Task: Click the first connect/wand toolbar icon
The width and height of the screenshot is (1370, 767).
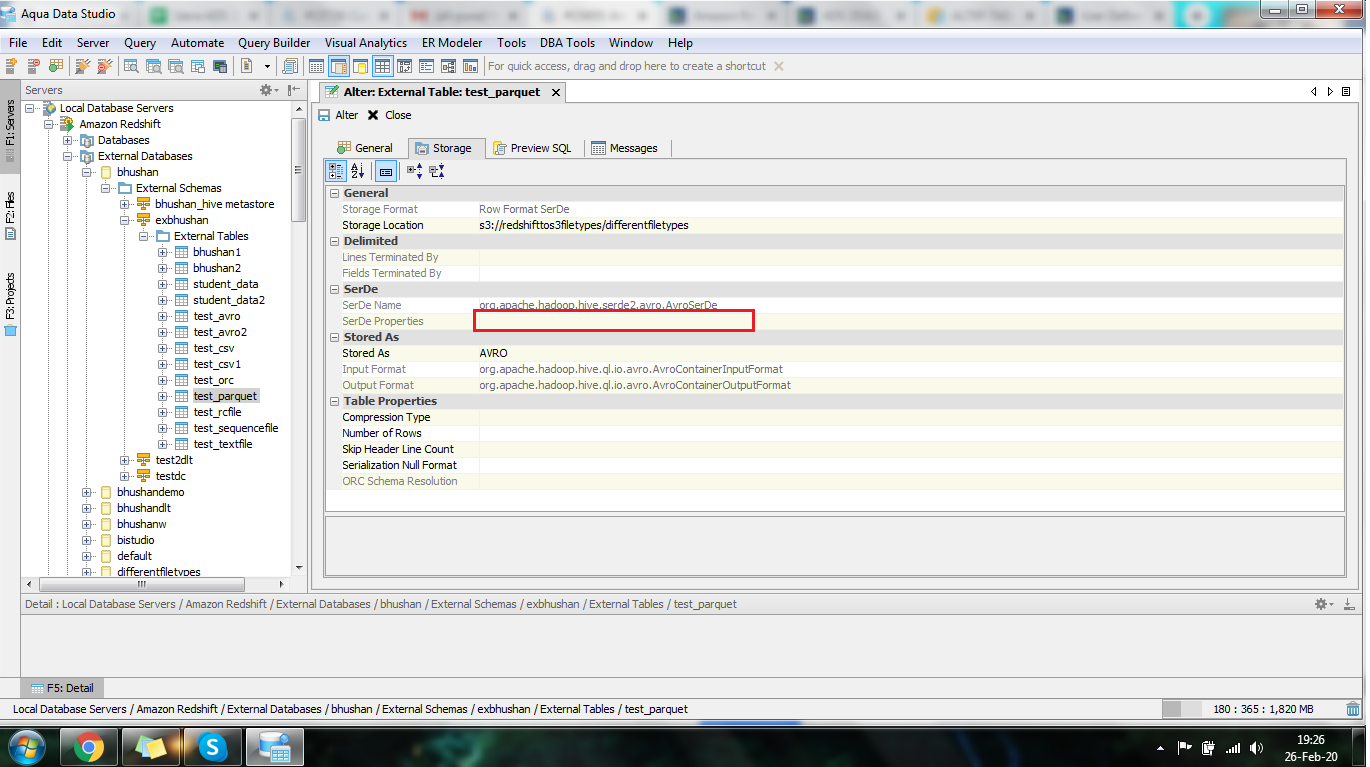Action: click(83, 66)
